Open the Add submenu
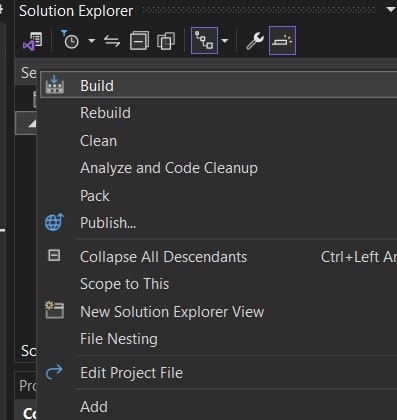 (x=94, y=407)
